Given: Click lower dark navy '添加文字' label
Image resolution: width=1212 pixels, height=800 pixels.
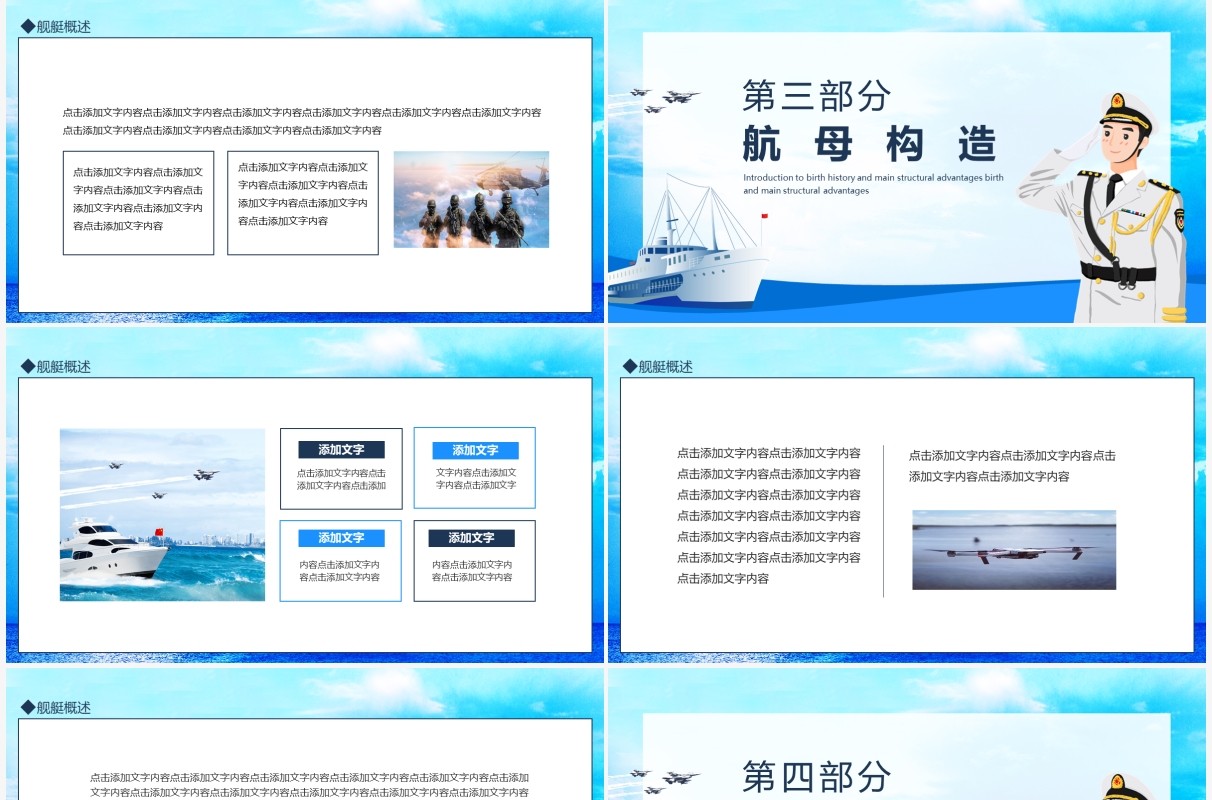Looking at the screenshot, I should [471, 538].
